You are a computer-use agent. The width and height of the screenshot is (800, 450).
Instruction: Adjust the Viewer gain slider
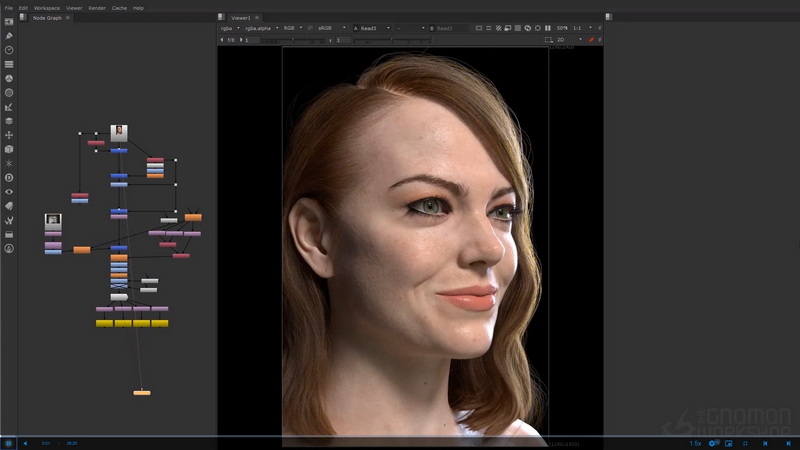[293, 40]
